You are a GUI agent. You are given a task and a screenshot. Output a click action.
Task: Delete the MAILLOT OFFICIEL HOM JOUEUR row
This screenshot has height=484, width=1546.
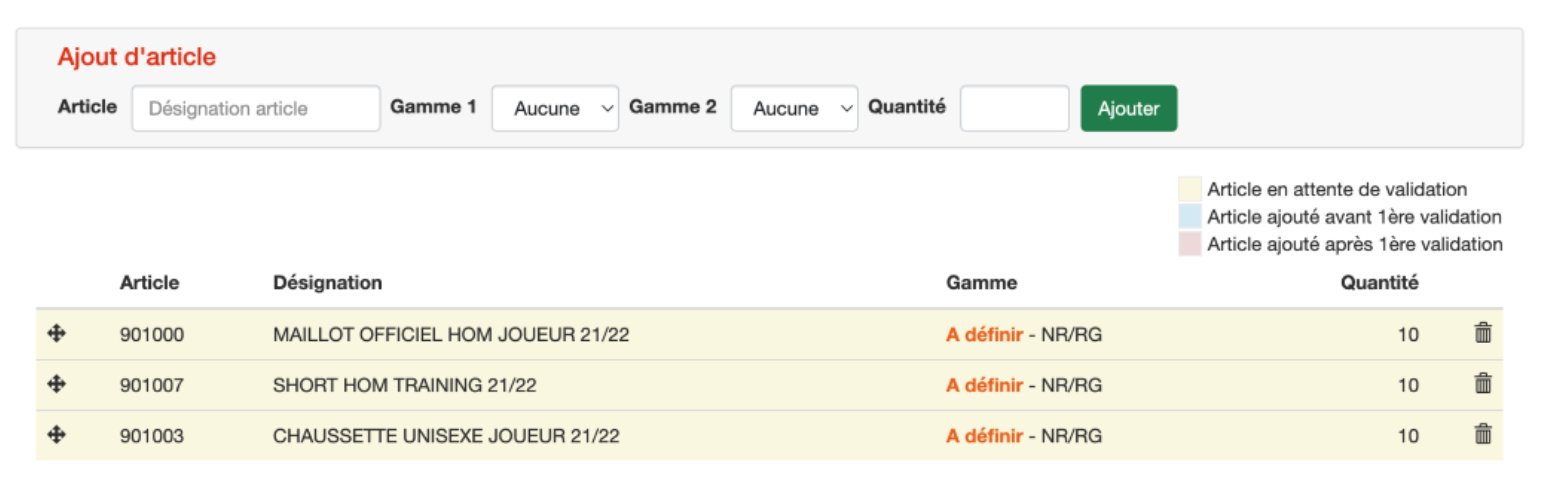pyautogui.click(x=1483, y=334)
